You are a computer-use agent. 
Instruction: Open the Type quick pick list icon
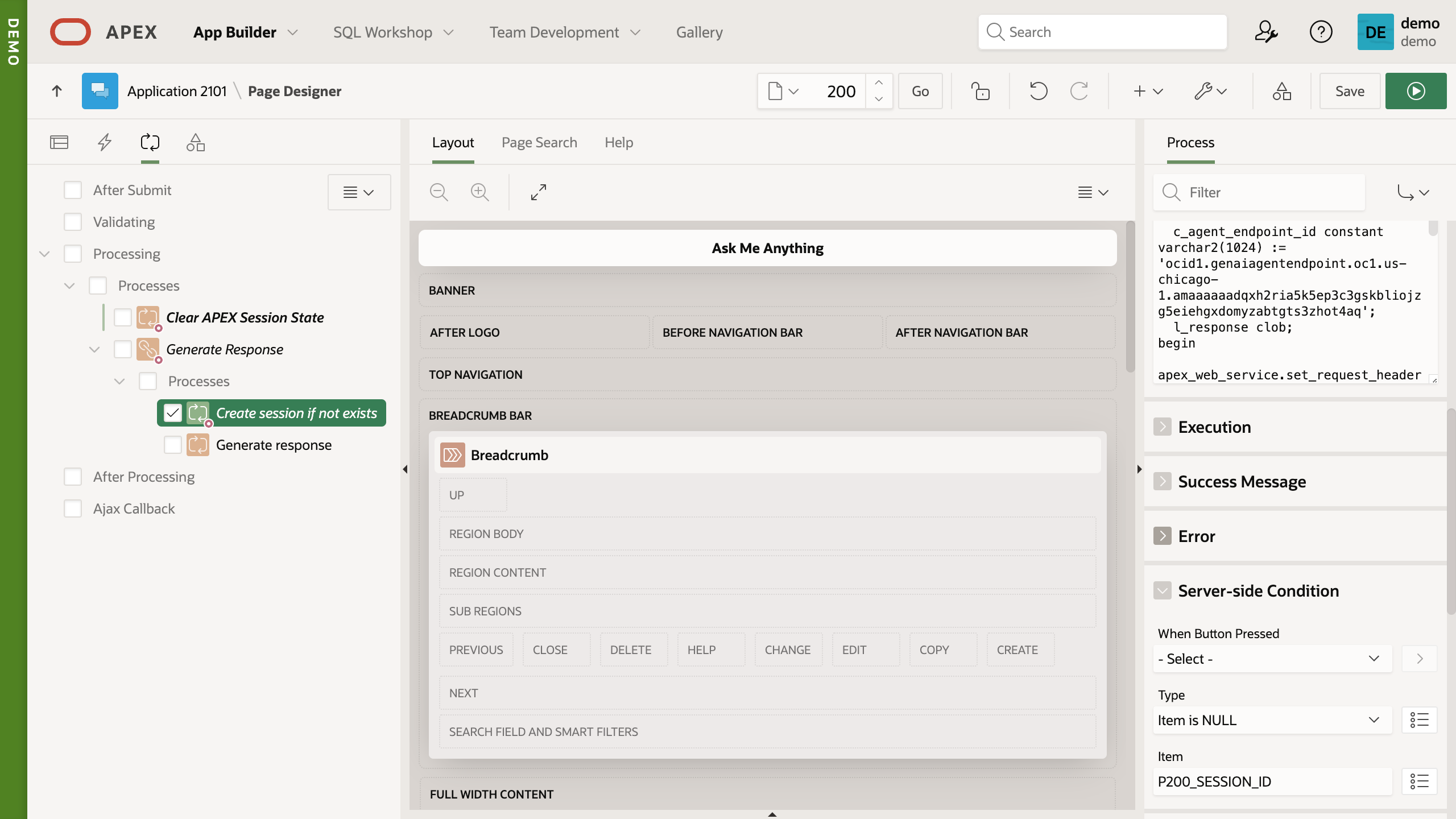[1420, 720]
